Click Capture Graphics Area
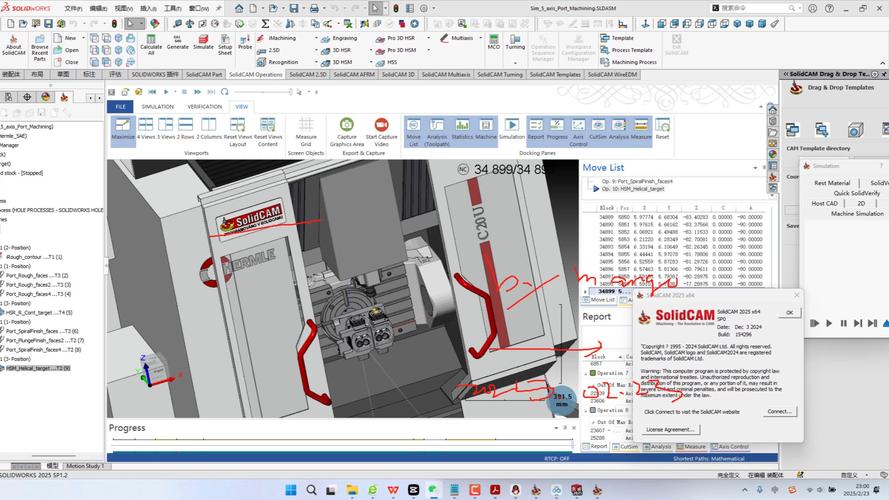The width and height of the screenshot is (889, 500). pyautogui.click(x=346, y=132)
